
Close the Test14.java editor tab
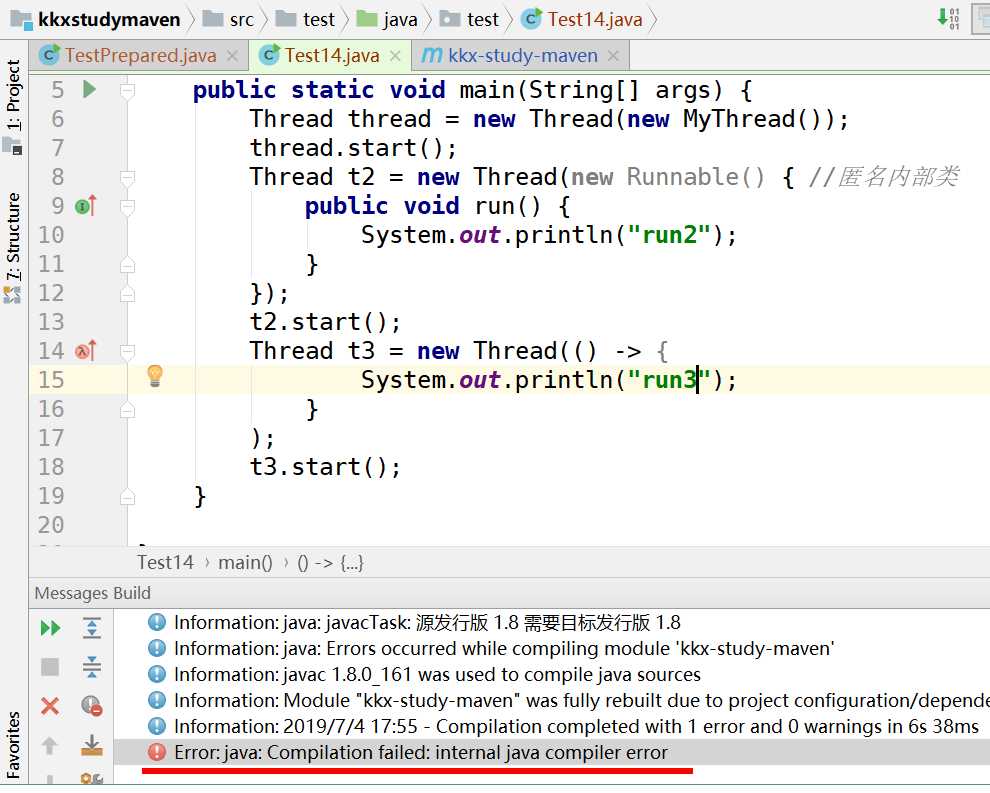(x=395, y=56)
